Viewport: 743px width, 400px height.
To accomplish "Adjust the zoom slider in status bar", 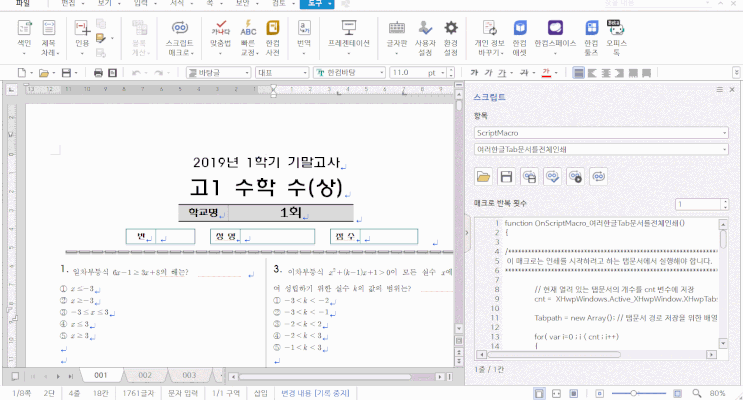I will [634, 393].
